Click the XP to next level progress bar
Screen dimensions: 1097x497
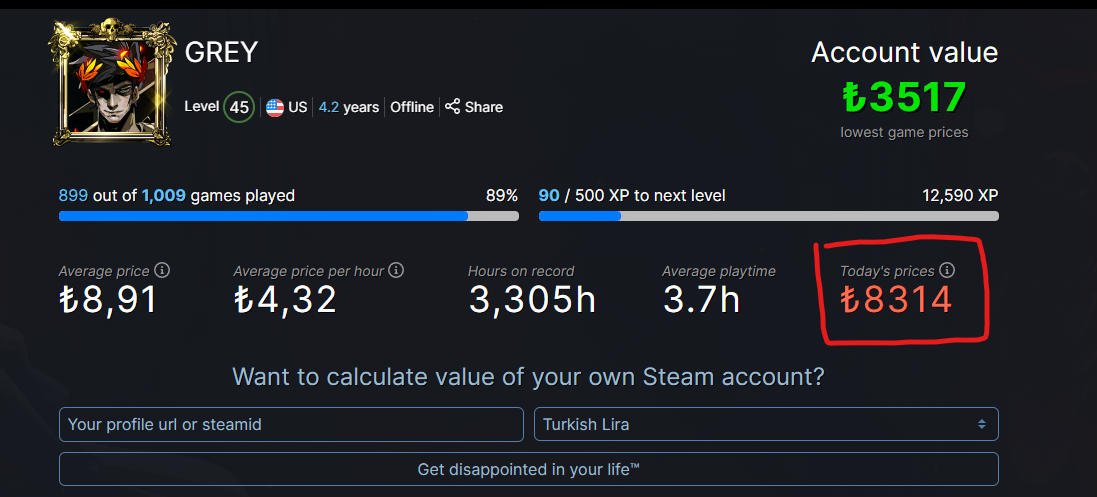click(768, 215)
